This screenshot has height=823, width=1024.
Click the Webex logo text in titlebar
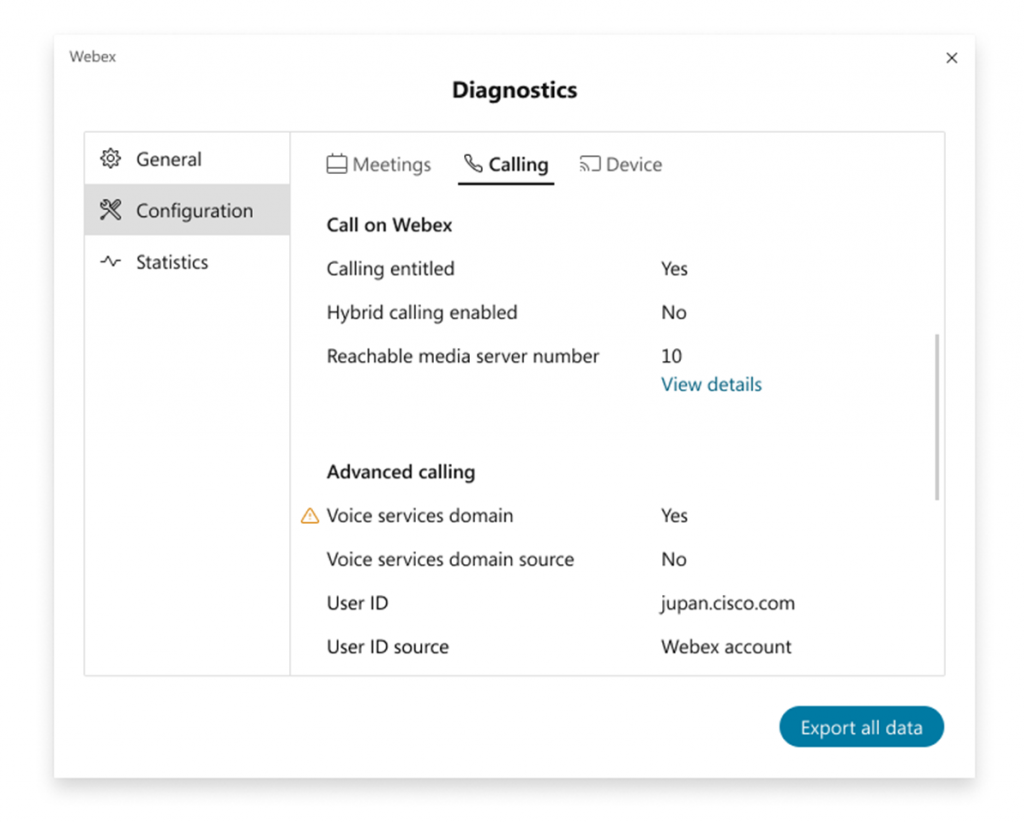(92, 57)
